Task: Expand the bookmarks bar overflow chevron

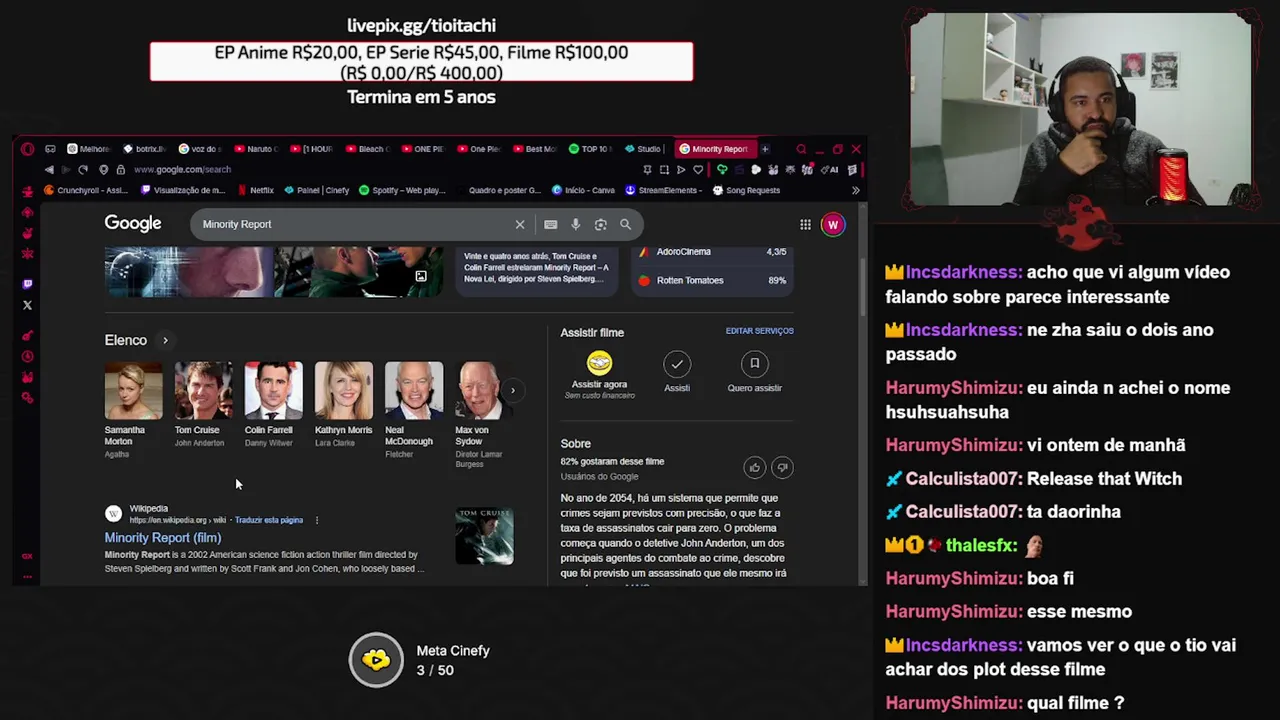Action: click(x=855, y=190)
